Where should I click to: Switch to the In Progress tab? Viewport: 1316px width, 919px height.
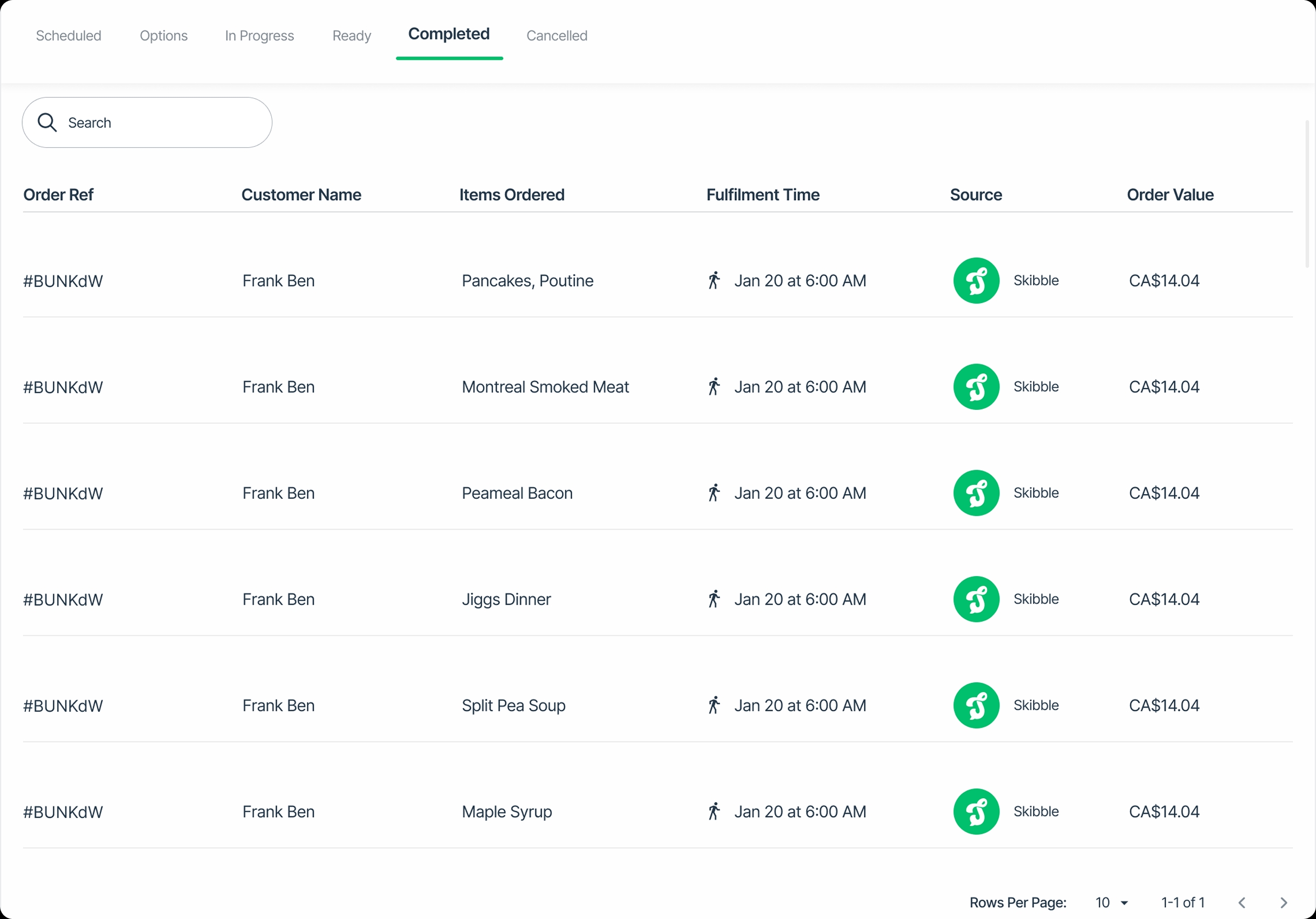(x=259, y=36)
